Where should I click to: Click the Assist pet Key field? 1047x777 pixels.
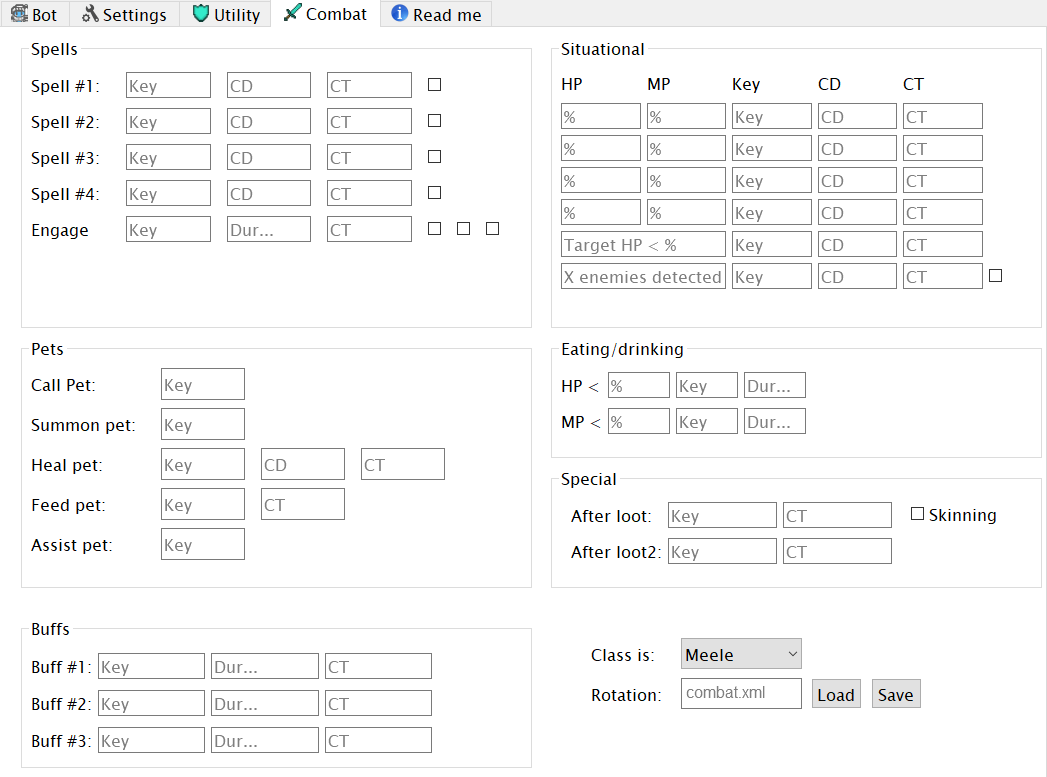tap(202, 544)
